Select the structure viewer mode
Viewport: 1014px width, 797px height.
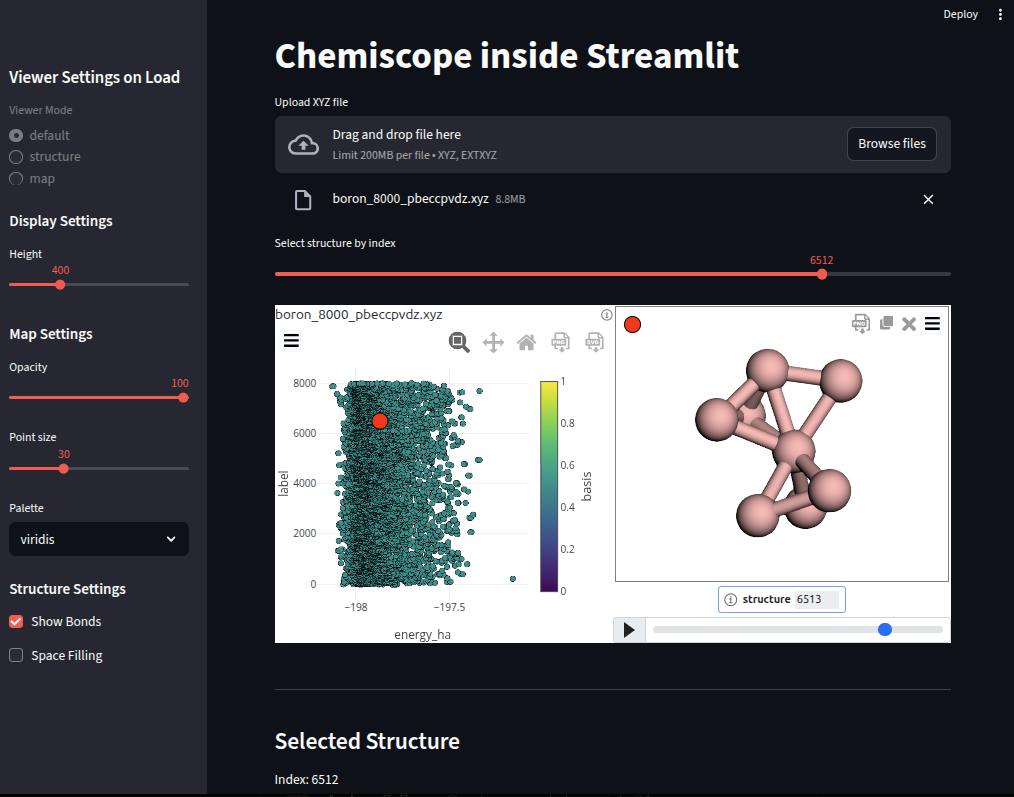click(x=16, y=157)
